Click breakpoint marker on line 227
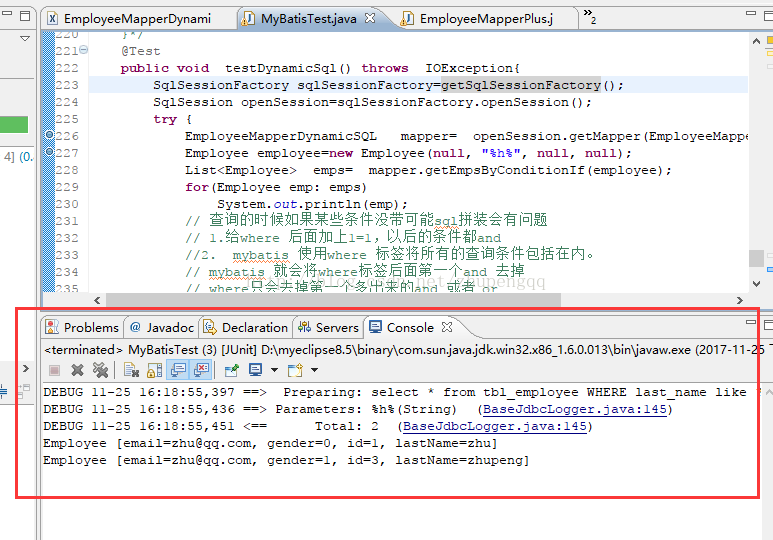The width and height of the screenshot is (773, 540). [x=49, y=151]
